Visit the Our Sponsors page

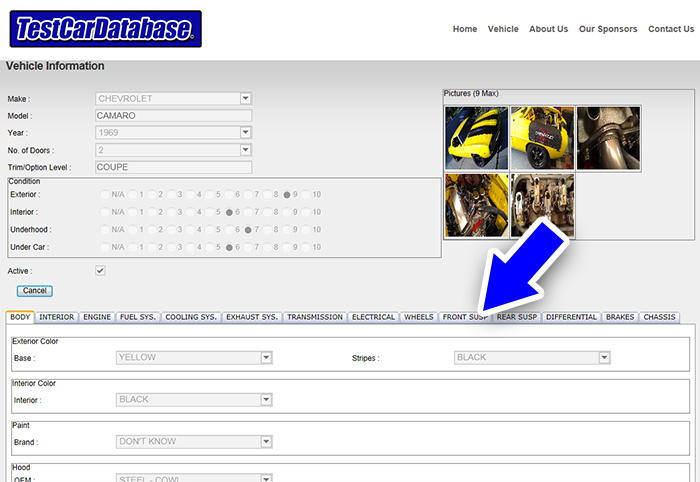(x=608, y=29)
